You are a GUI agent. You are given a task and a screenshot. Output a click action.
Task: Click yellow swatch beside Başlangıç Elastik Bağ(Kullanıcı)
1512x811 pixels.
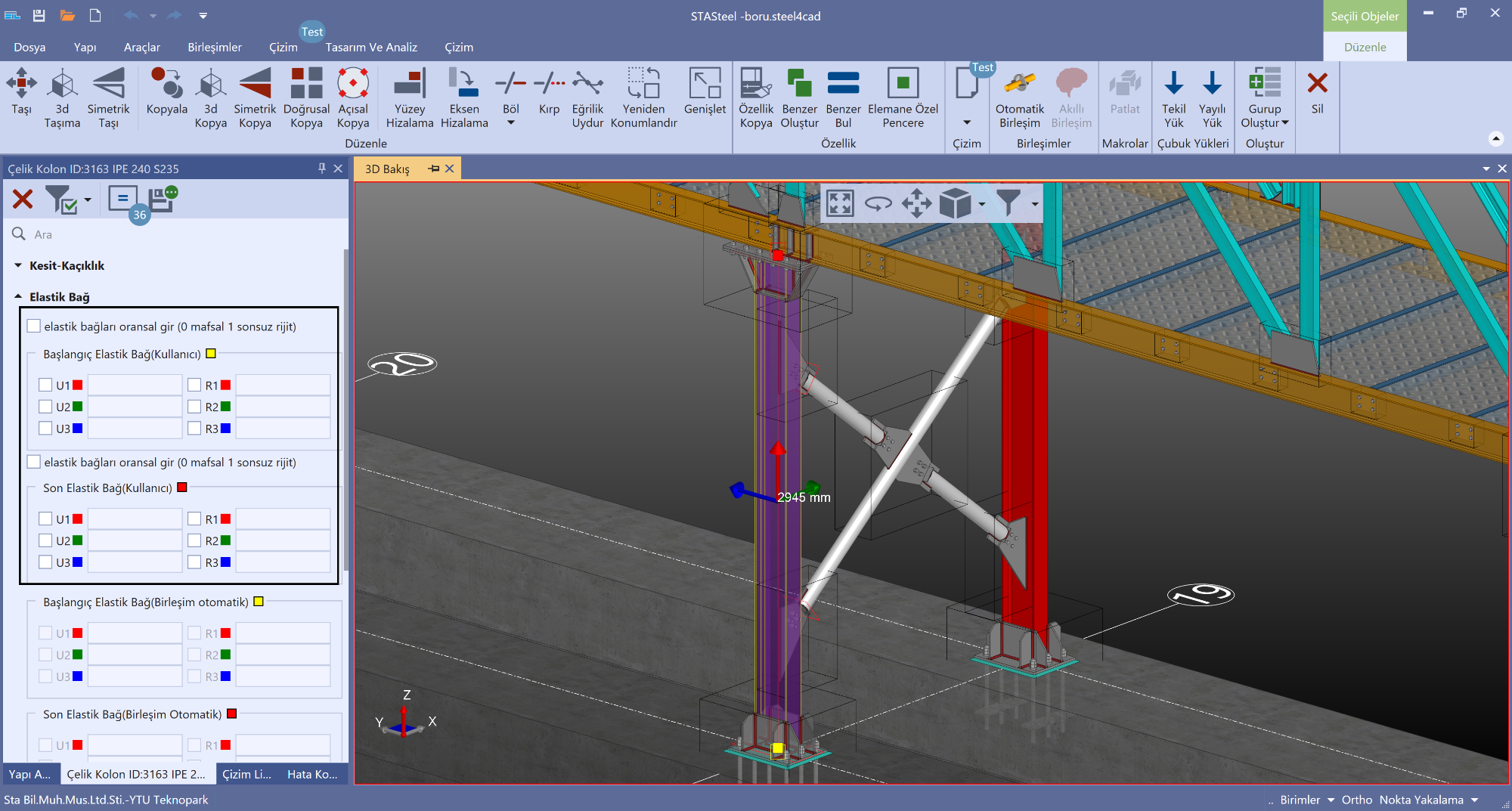211,354
